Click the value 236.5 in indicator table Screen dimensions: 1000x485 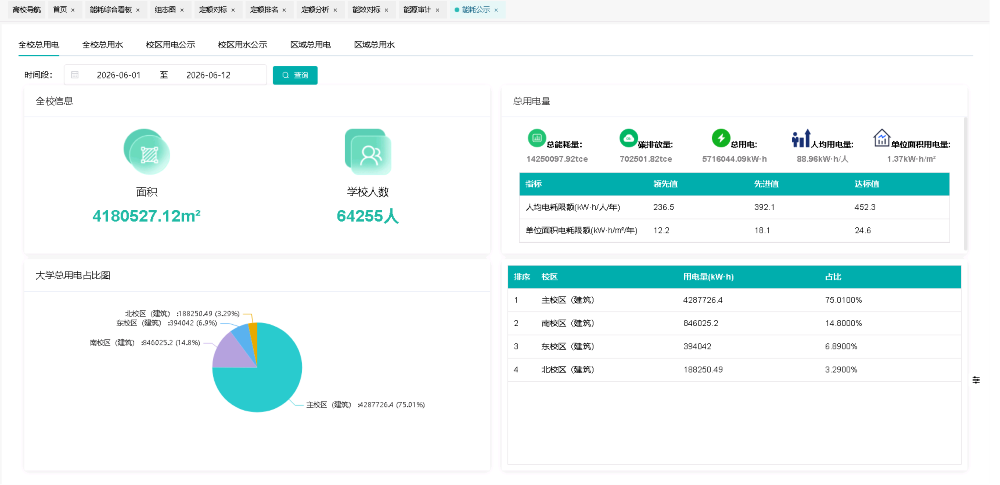pyautogui.click(x=664, y=207)
